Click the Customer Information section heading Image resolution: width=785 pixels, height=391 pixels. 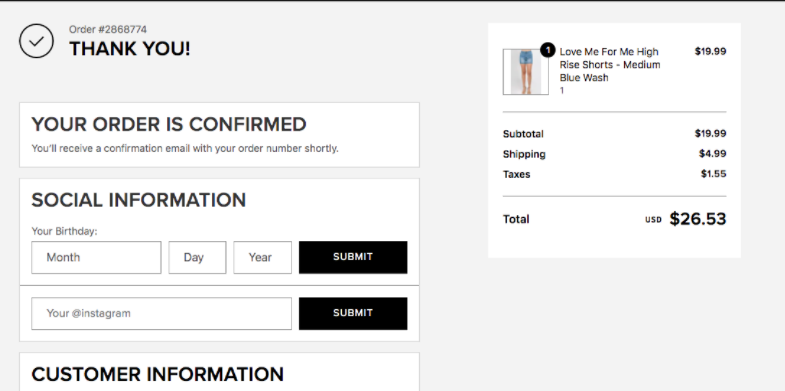(x=158, y=374)
